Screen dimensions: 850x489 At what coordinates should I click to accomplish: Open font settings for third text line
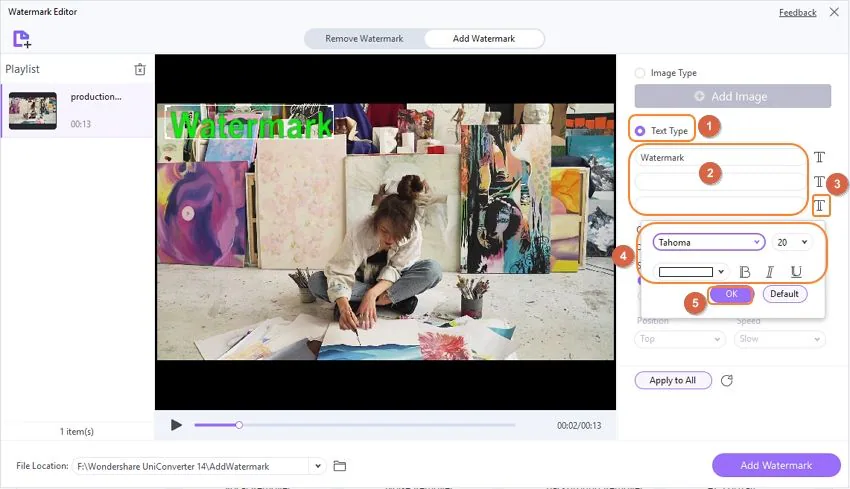820,205
